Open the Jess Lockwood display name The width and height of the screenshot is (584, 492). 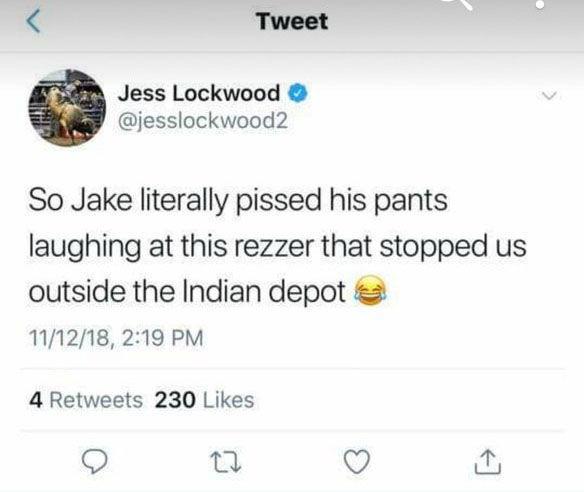(x=199, y=93)
